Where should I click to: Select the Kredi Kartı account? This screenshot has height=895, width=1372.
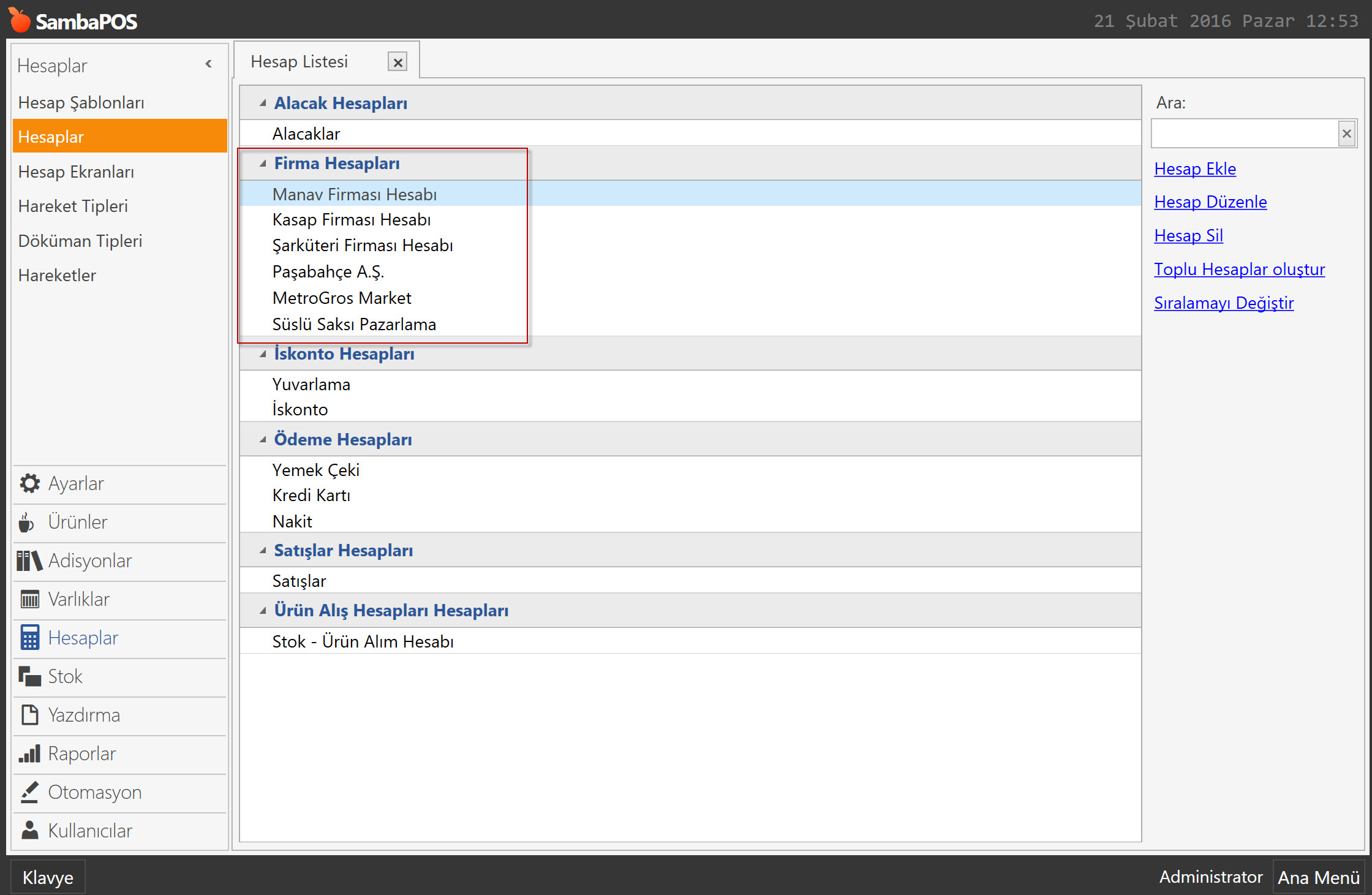tap(690, 496)
